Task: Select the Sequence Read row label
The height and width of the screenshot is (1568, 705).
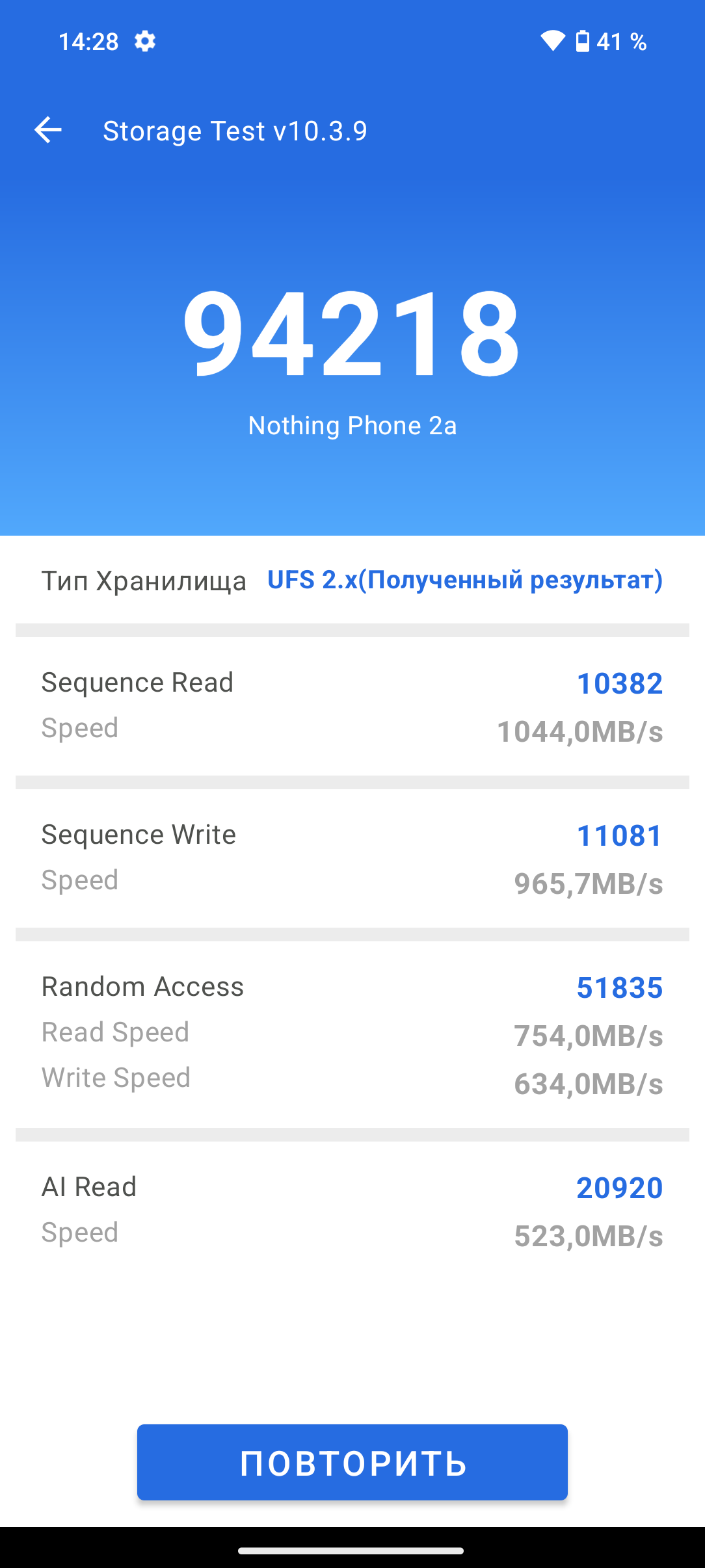Action: [x=137, y=683]
